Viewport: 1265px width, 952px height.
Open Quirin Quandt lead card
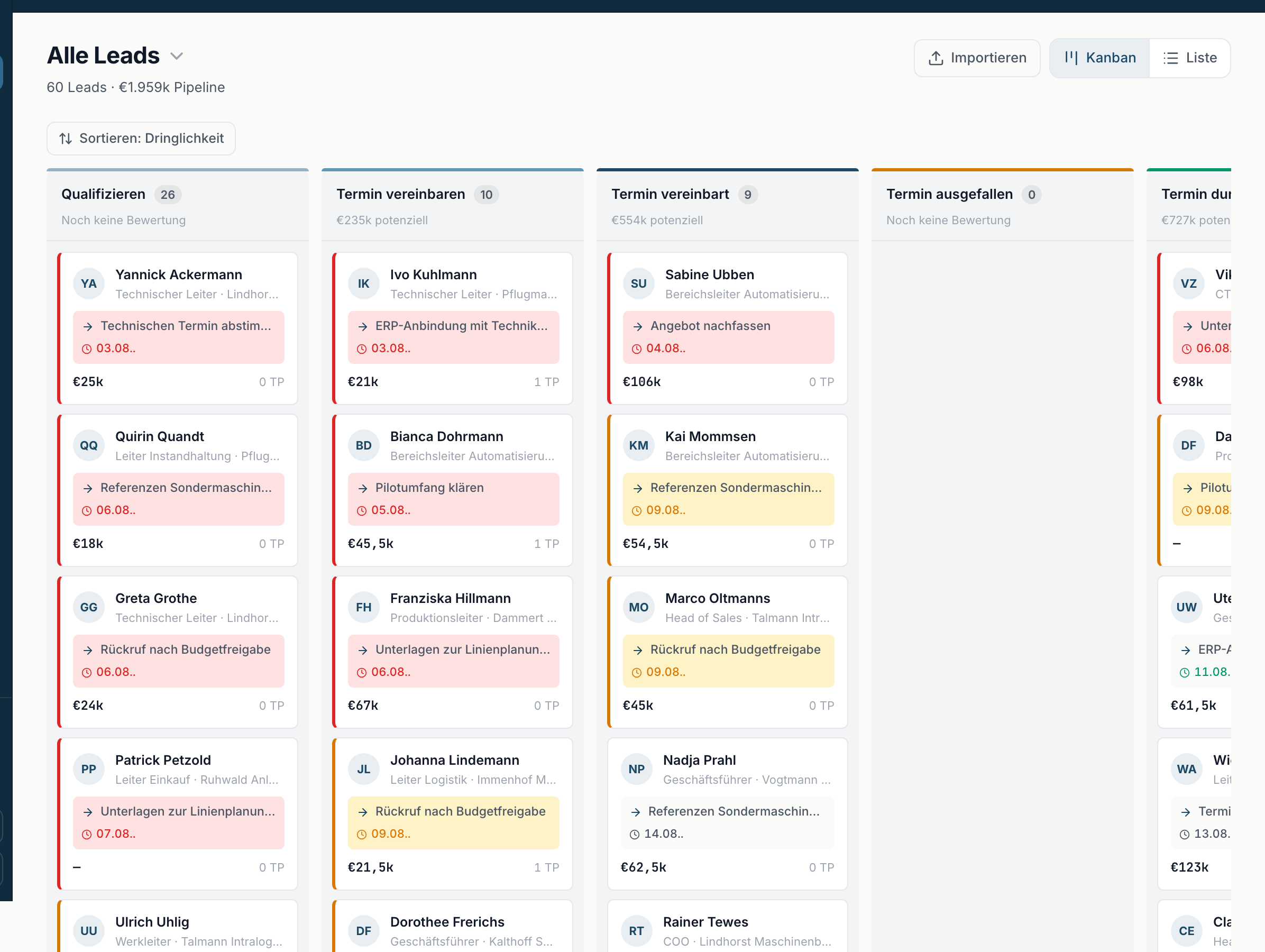tap(178, 490)
